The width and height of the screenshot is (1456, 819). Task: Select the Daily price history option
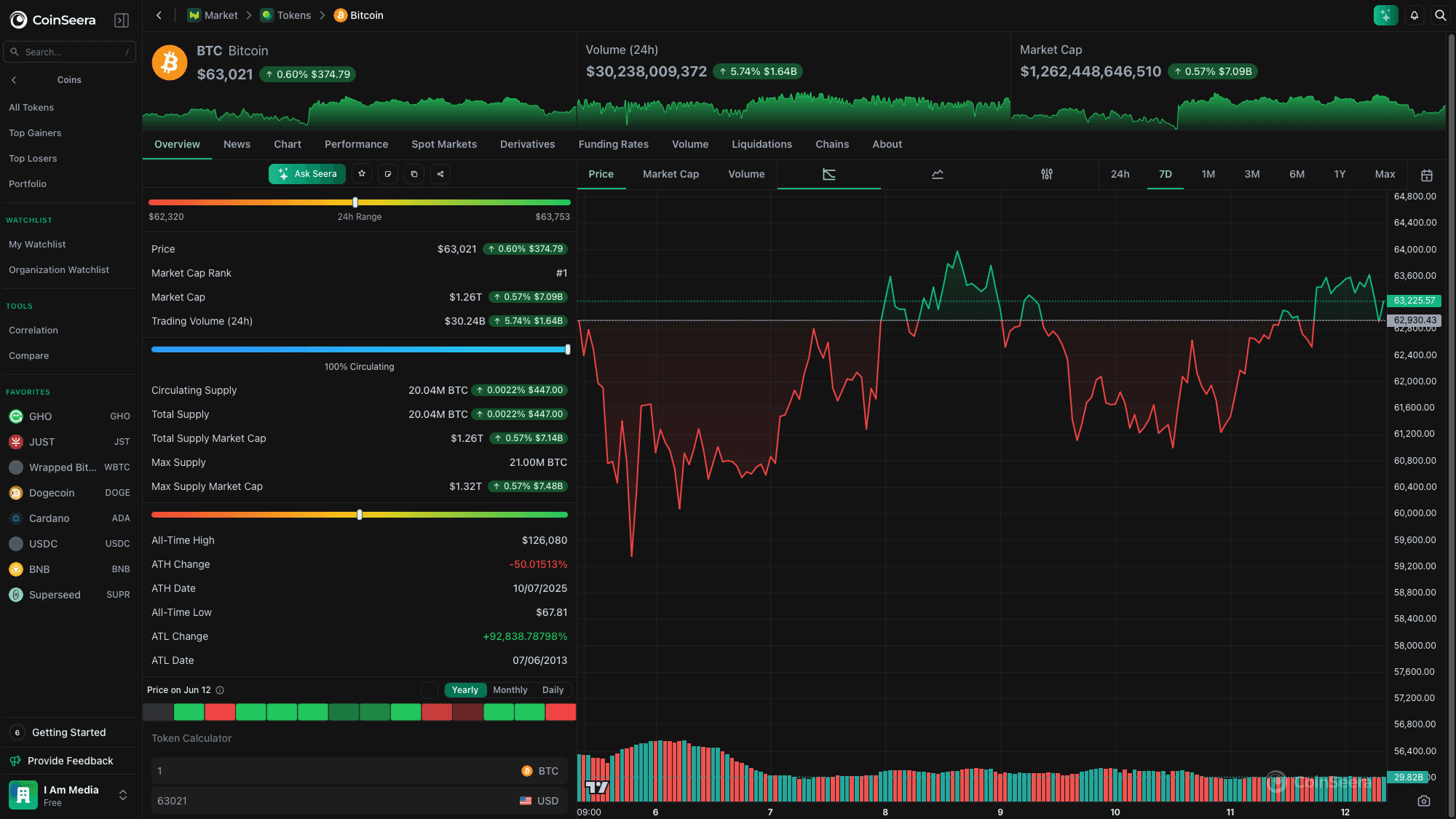pyautogui.click(x=553, y=690)
